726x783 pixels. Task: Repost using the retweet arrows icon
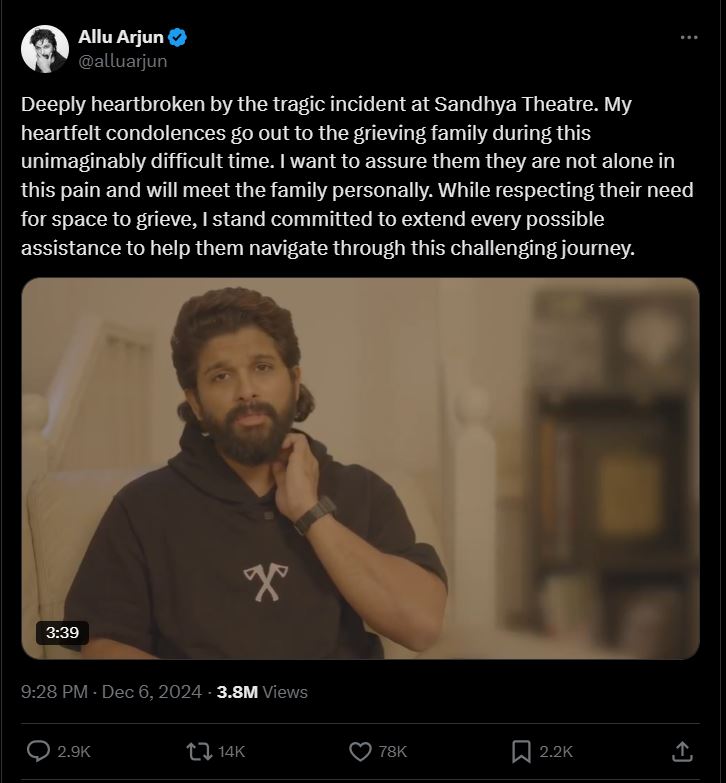coord(199,750)
